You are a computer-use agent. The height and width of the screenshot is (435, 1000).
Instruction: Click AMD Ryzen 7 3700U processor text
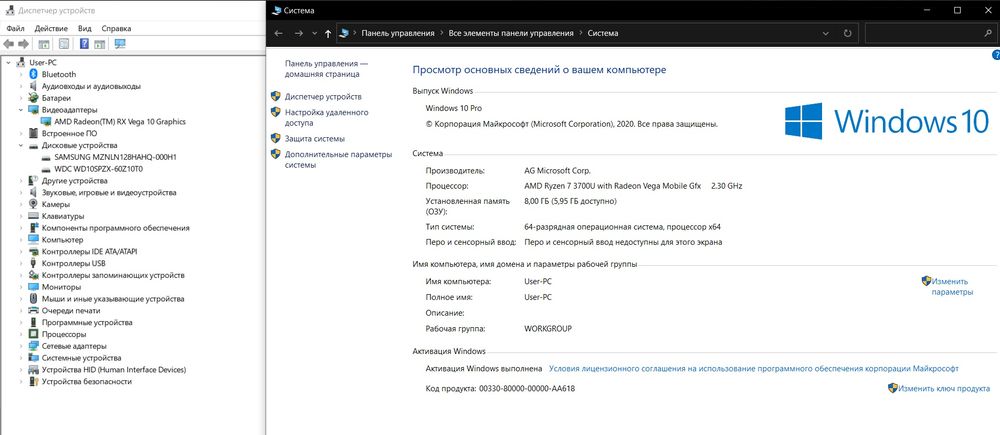tap(612, 186)
